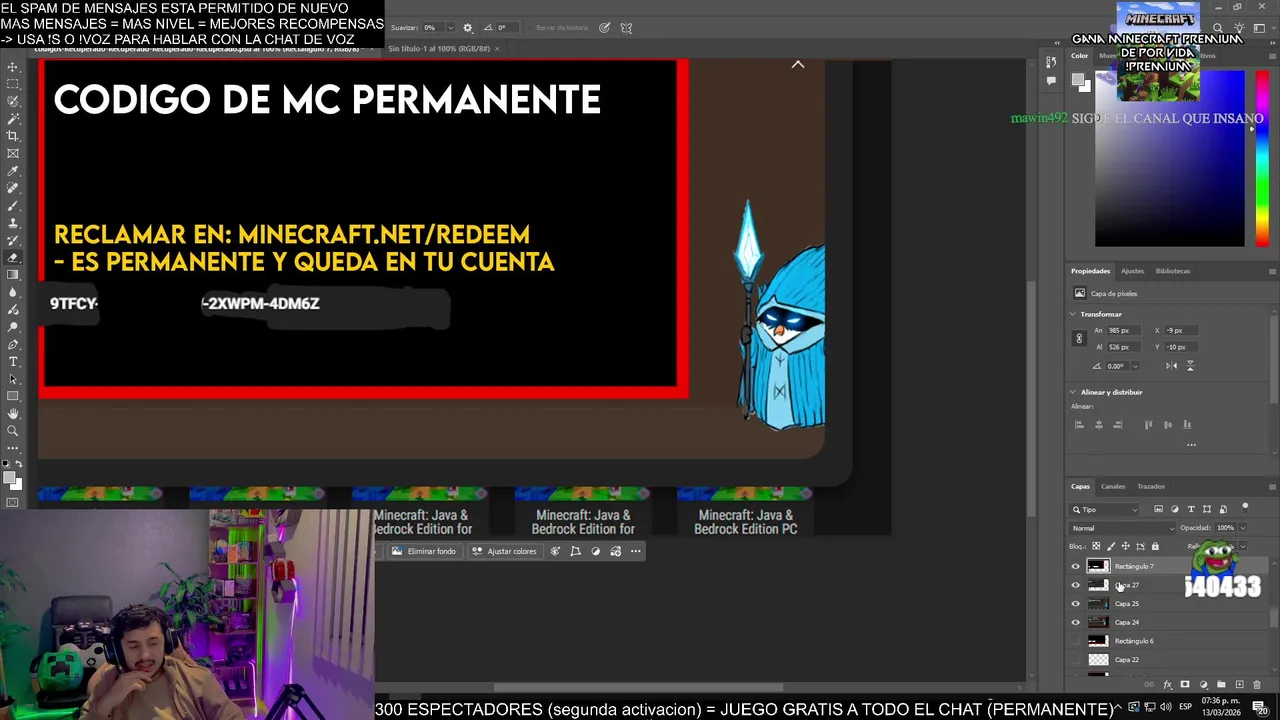This screenshot has height=720, width=1280.
Task: Select the Crop tool
Action: click(13, 136)
